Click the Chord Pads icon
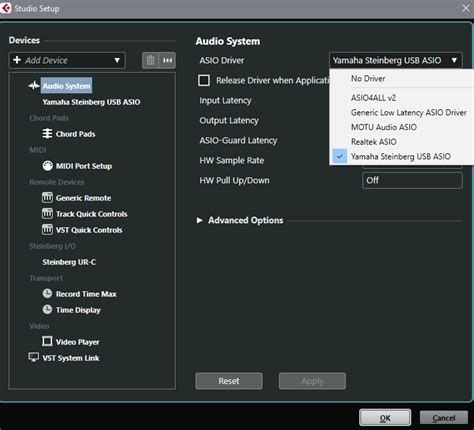Screen dimensions: 474x430 (47, 134)
